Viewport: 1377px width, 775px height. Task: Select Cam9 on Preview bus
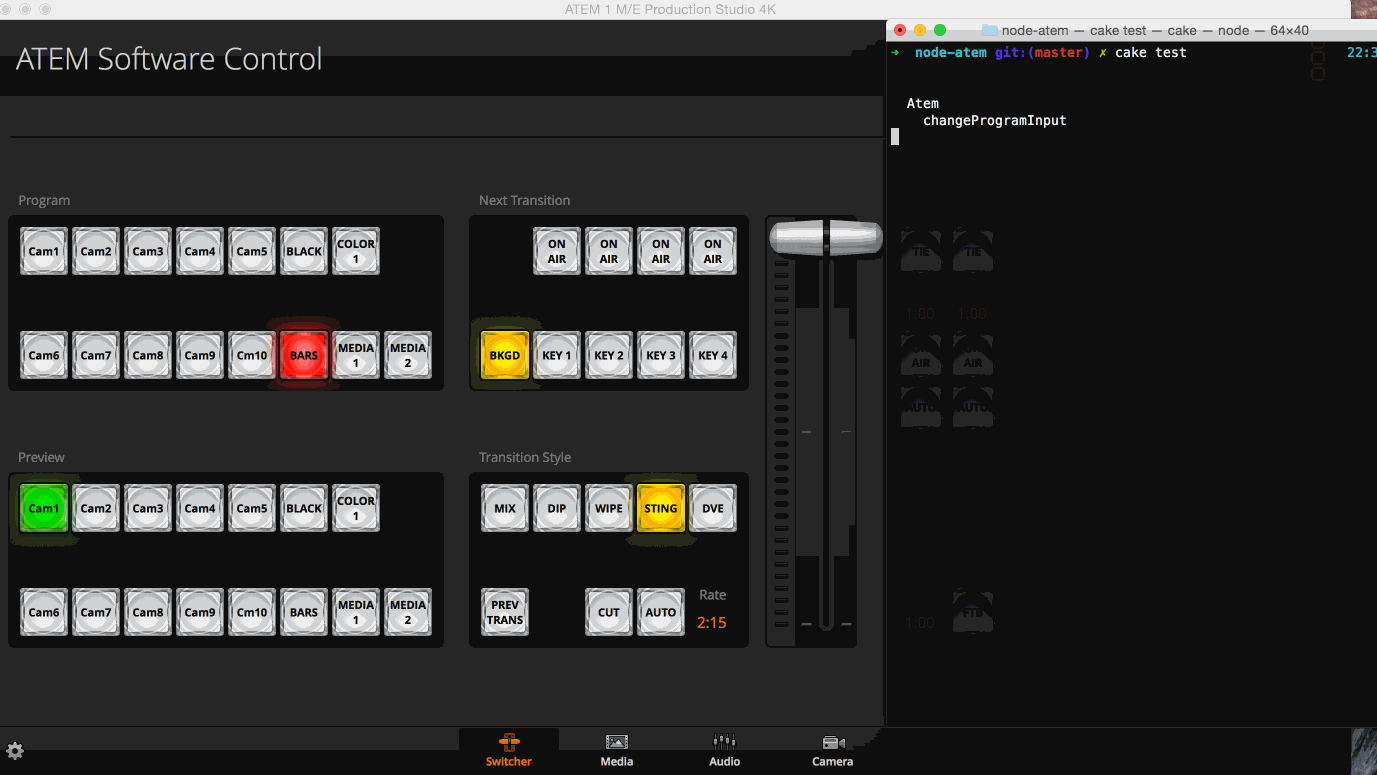(200, 612)
